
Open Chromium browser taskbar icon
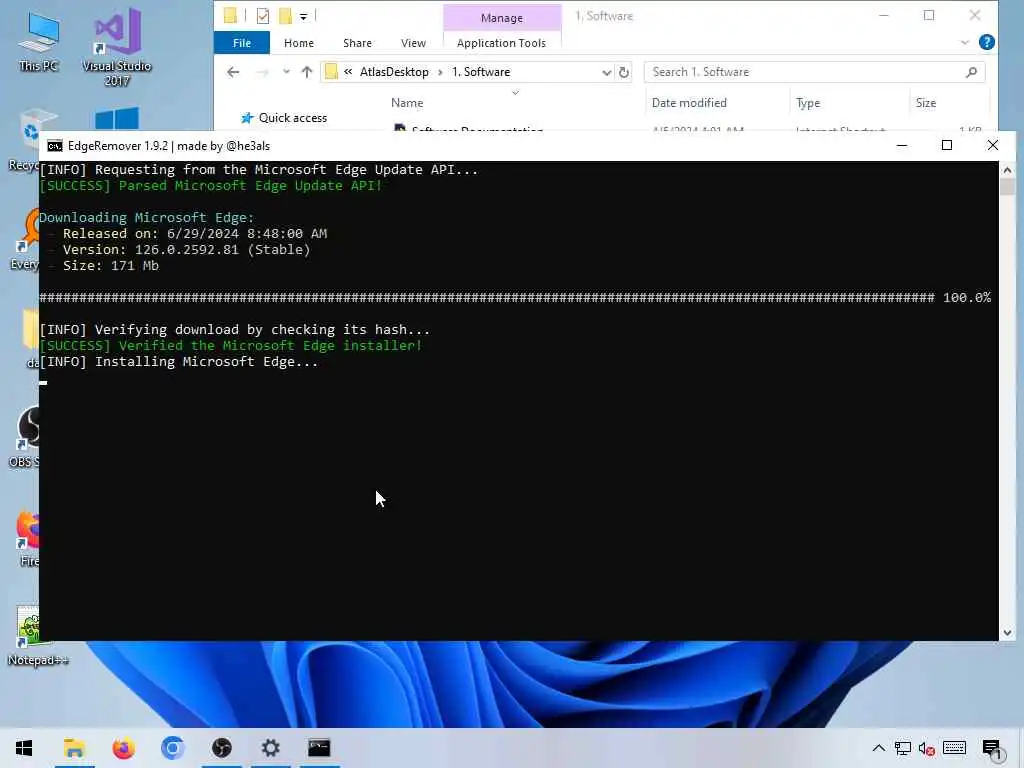pyautogui.click(x=172, y=748)
